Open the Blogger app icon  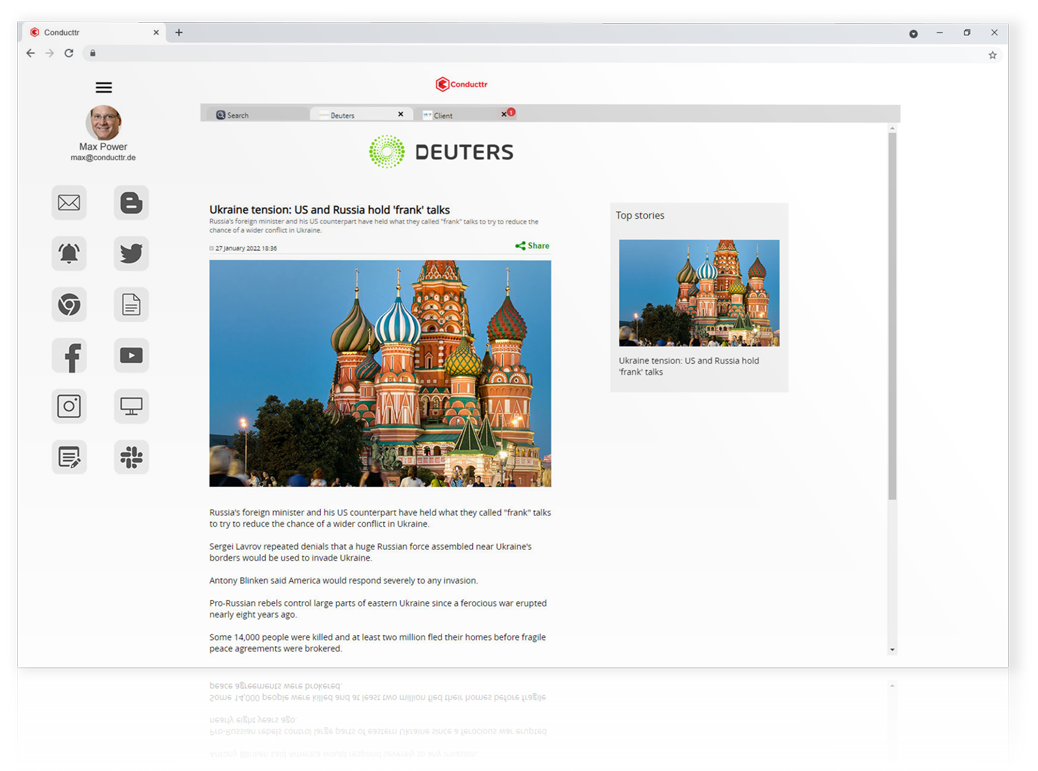pyautogui.click(x=131, y=202)
